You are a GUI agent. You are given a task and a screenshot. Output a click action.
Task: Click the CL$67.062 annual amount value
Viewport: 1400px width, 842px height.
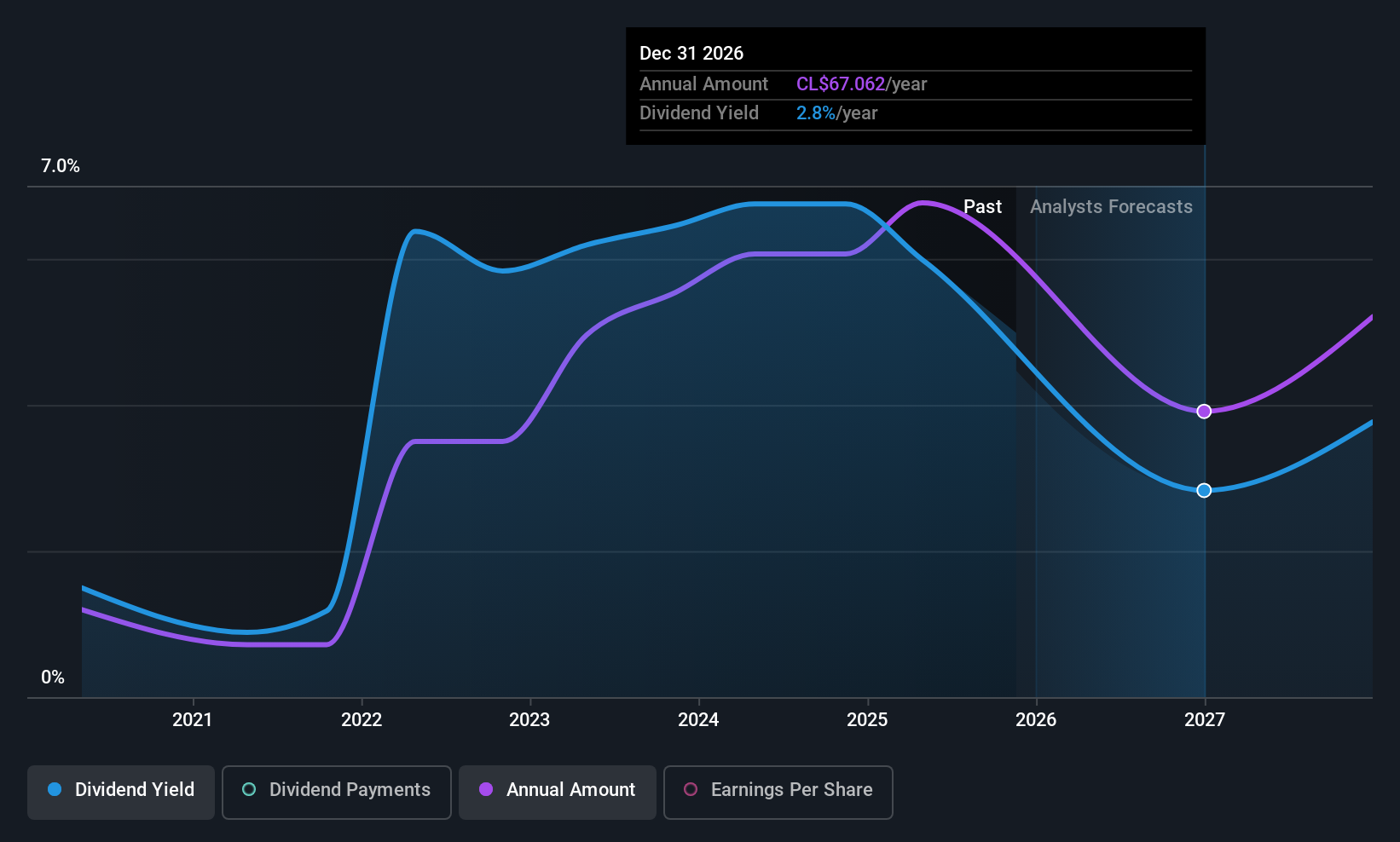coord(841,84)
